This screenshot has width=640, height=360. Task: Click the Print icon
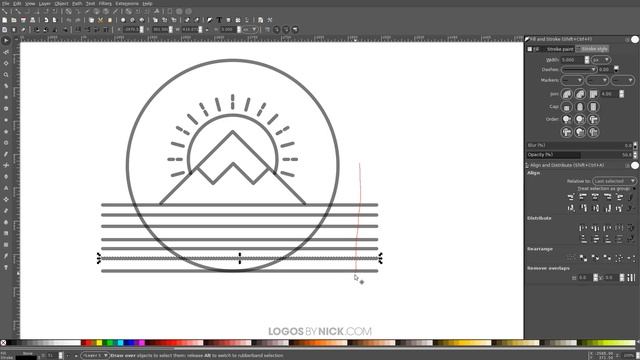pyautogui.click(x=33, y=20)
